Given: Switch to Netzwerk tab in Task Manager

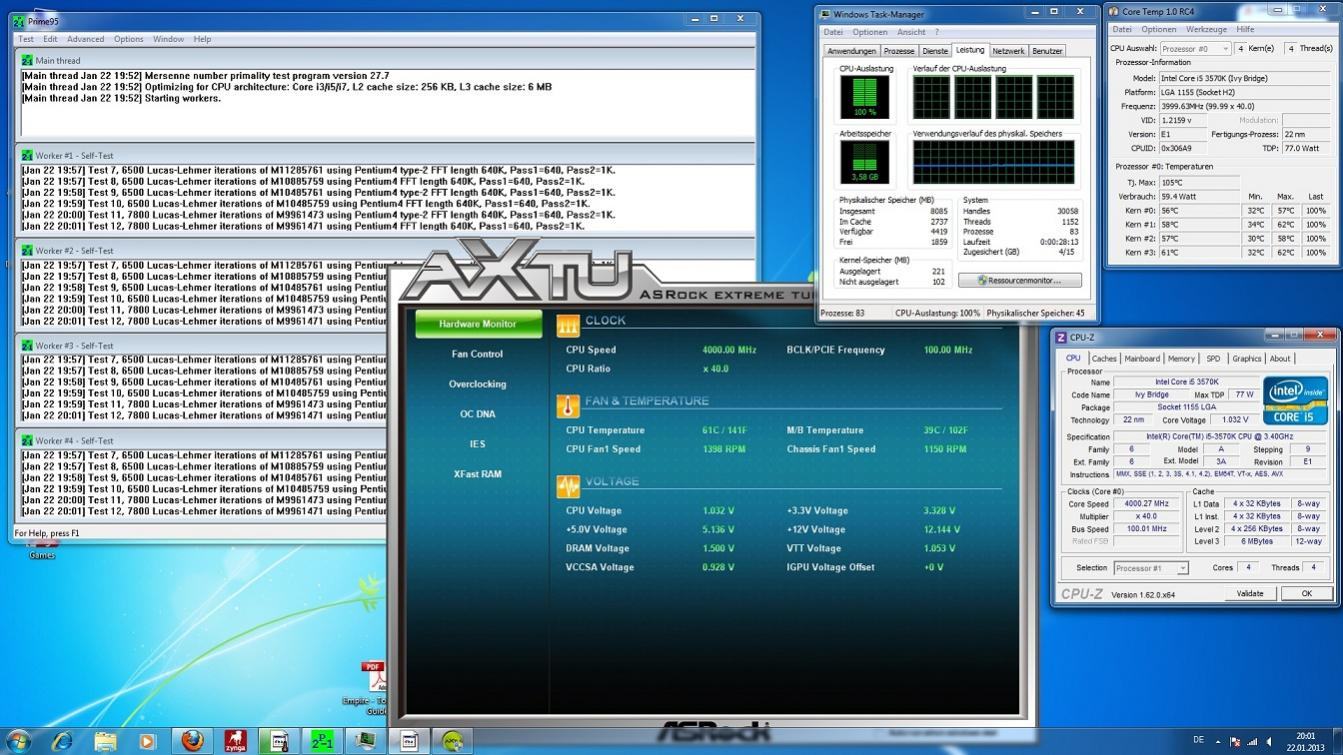Looking at the screenshot, I should pyautogui.click(x=1008, y=51).
